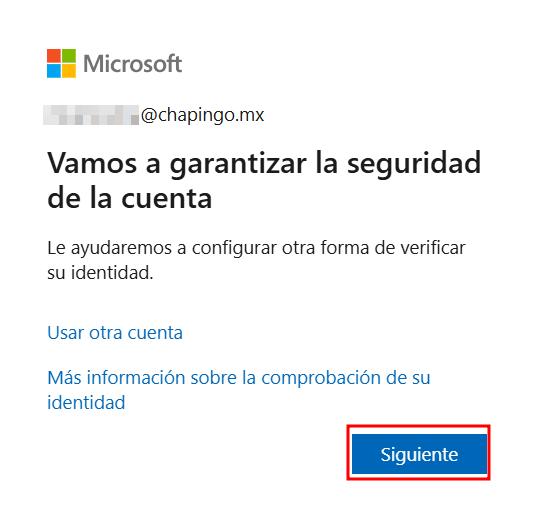
Task: Open 'Más información sobre la comprobación' link
Action: 239,378
